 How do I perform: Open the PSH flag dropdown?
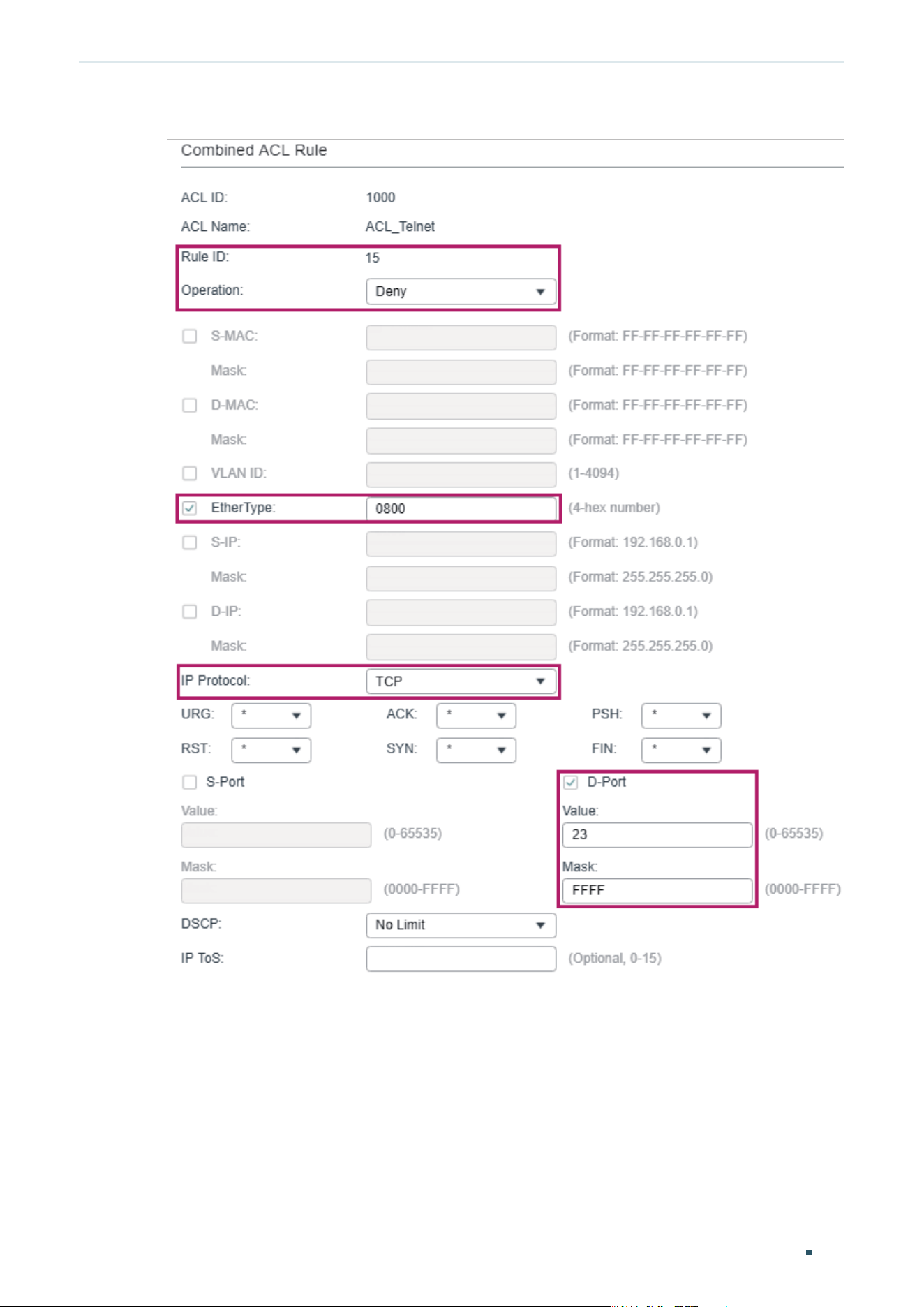coord(682,716)
